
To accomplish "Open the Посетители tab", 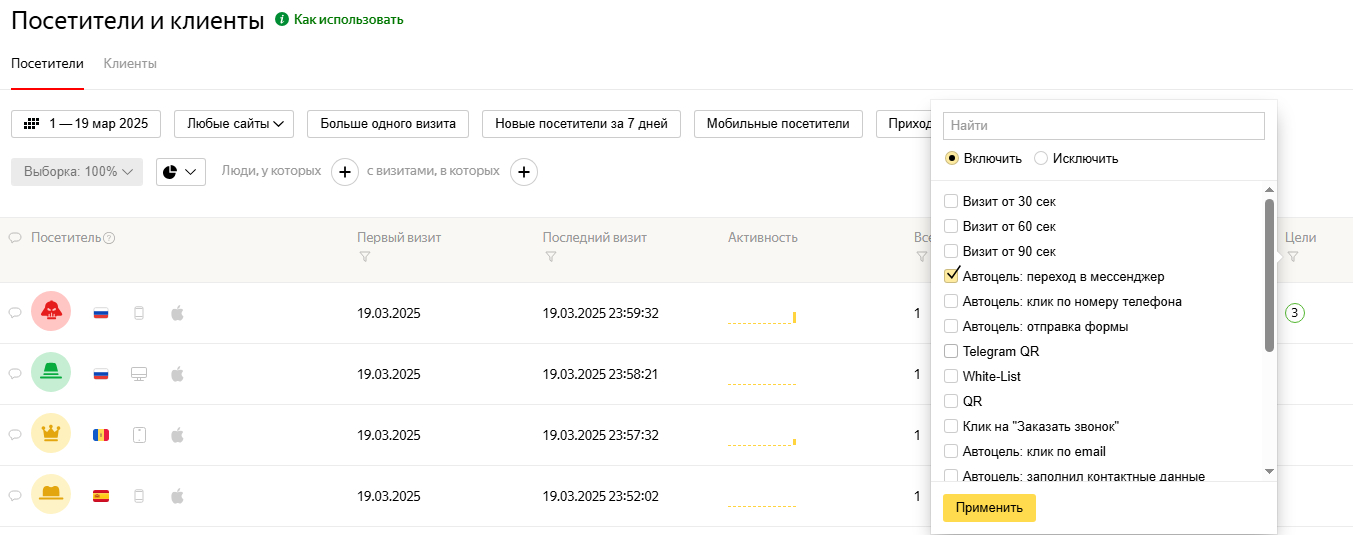I will point(47,64).
